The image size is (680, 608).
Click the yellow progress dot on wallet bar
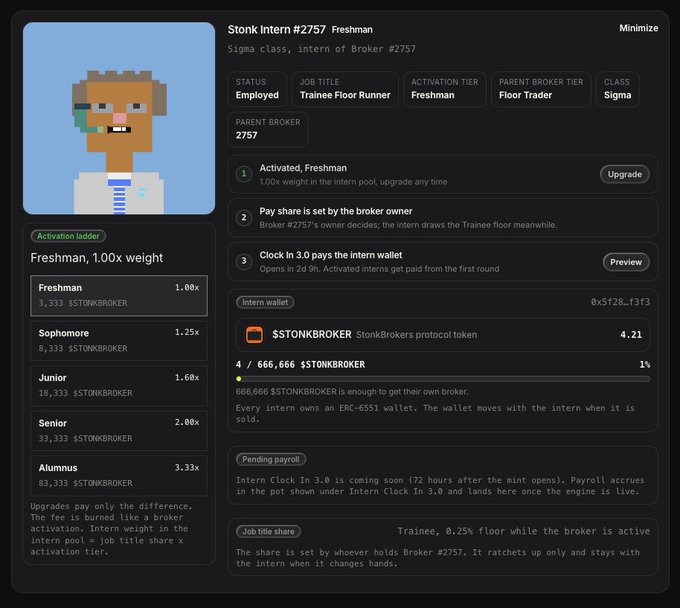coord(239,379)
